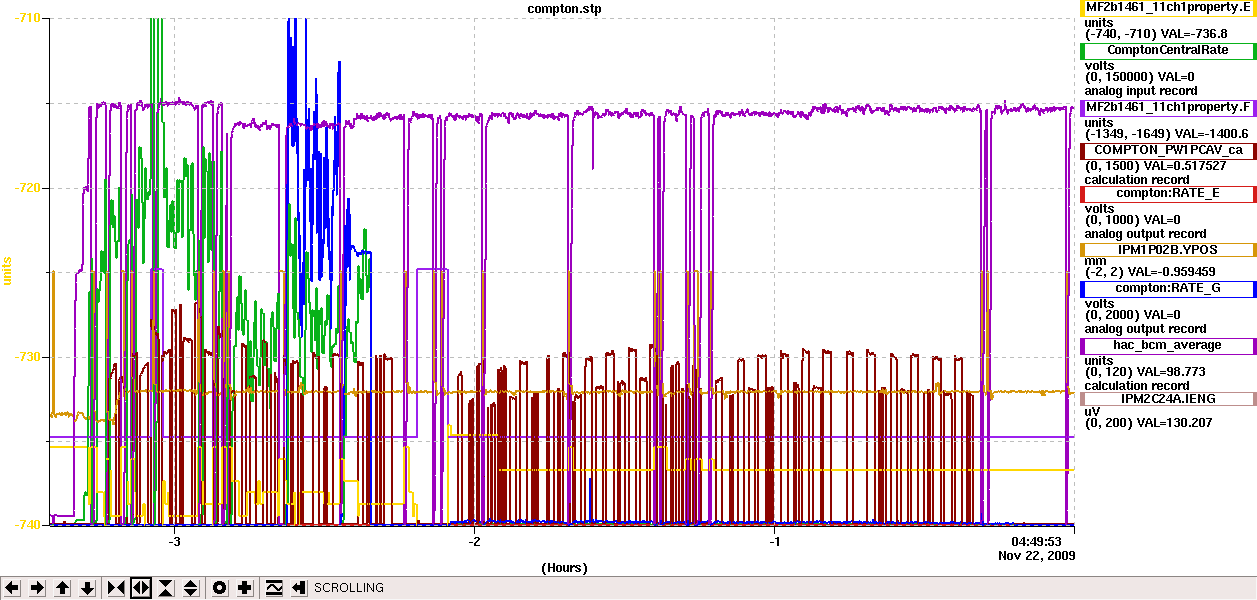1257x600 pixels.
Task: Expand the time axis with the outward-triangles icon
Action: click(141, 588)
